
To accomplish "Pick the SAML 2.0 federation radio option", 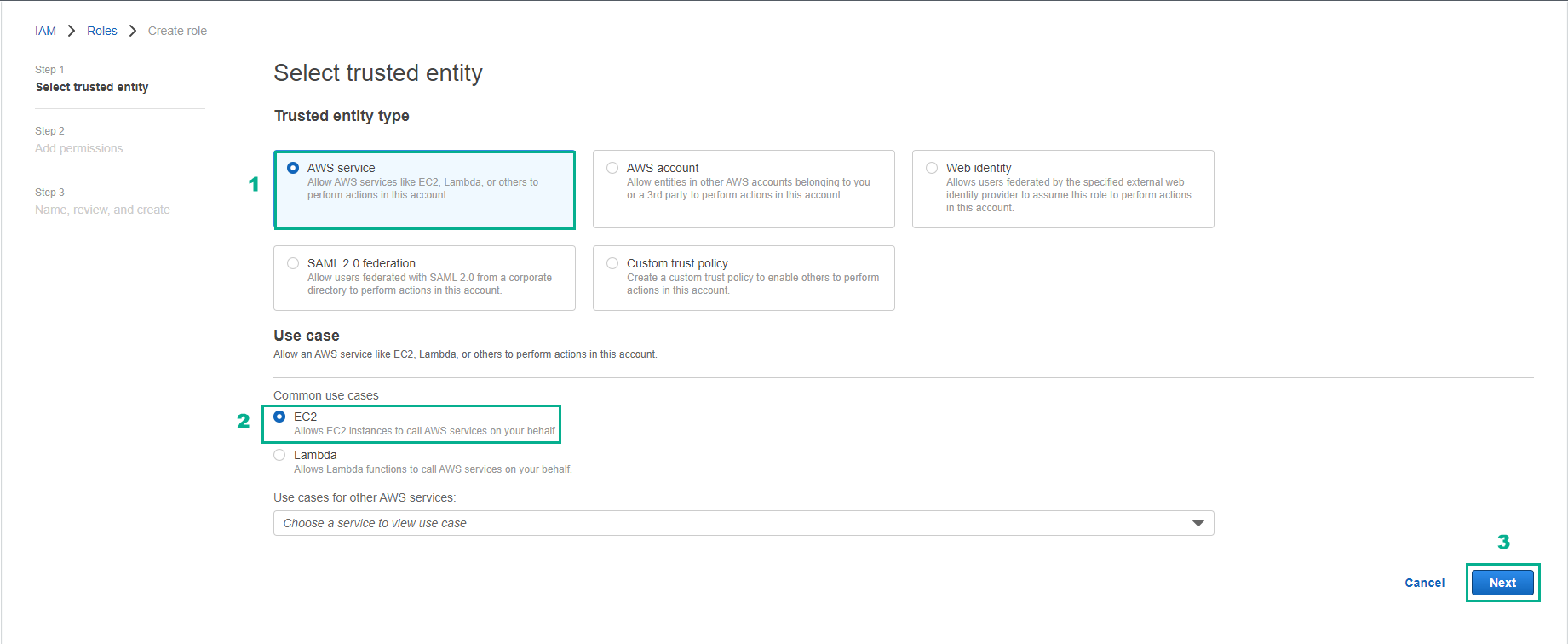I will tap(293, 263).
